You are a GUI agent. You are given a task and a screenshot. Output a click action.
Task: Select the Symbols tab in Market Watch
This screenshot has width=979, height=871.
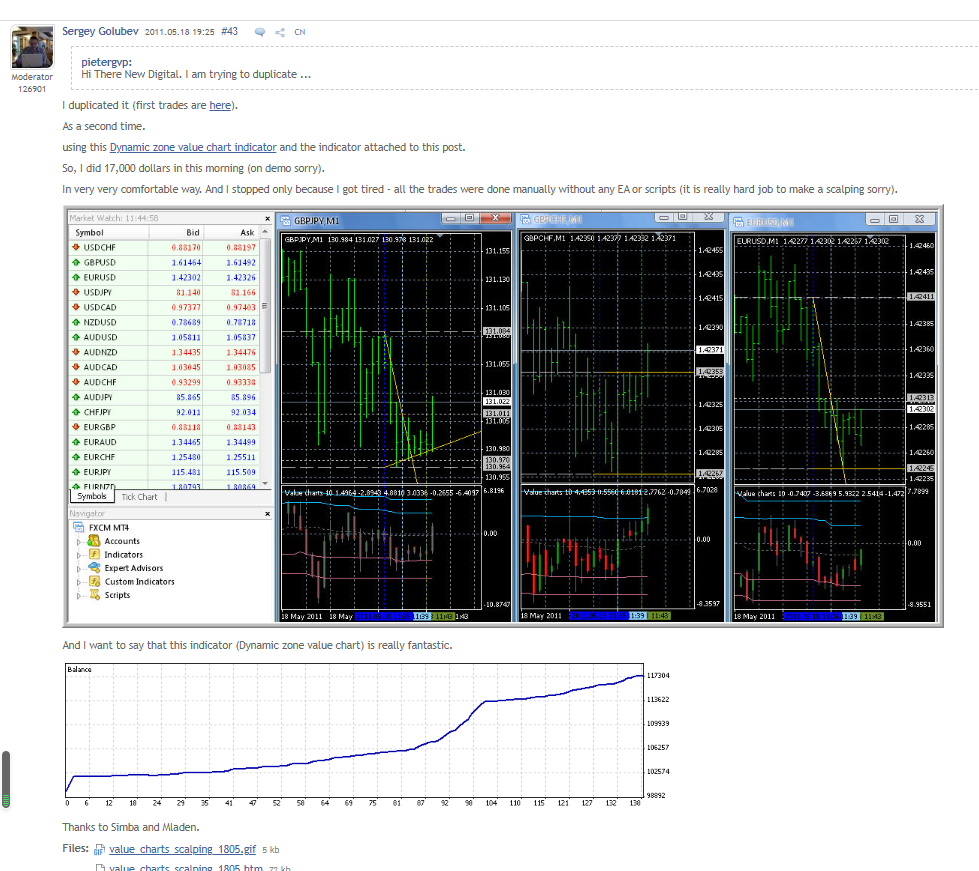tap(91, 496)
